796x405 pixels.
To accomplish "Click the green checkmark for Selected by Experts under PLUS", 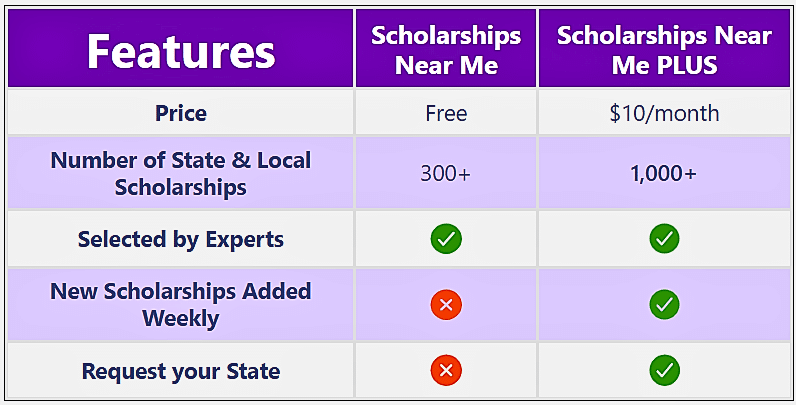I will click(664, 239).
